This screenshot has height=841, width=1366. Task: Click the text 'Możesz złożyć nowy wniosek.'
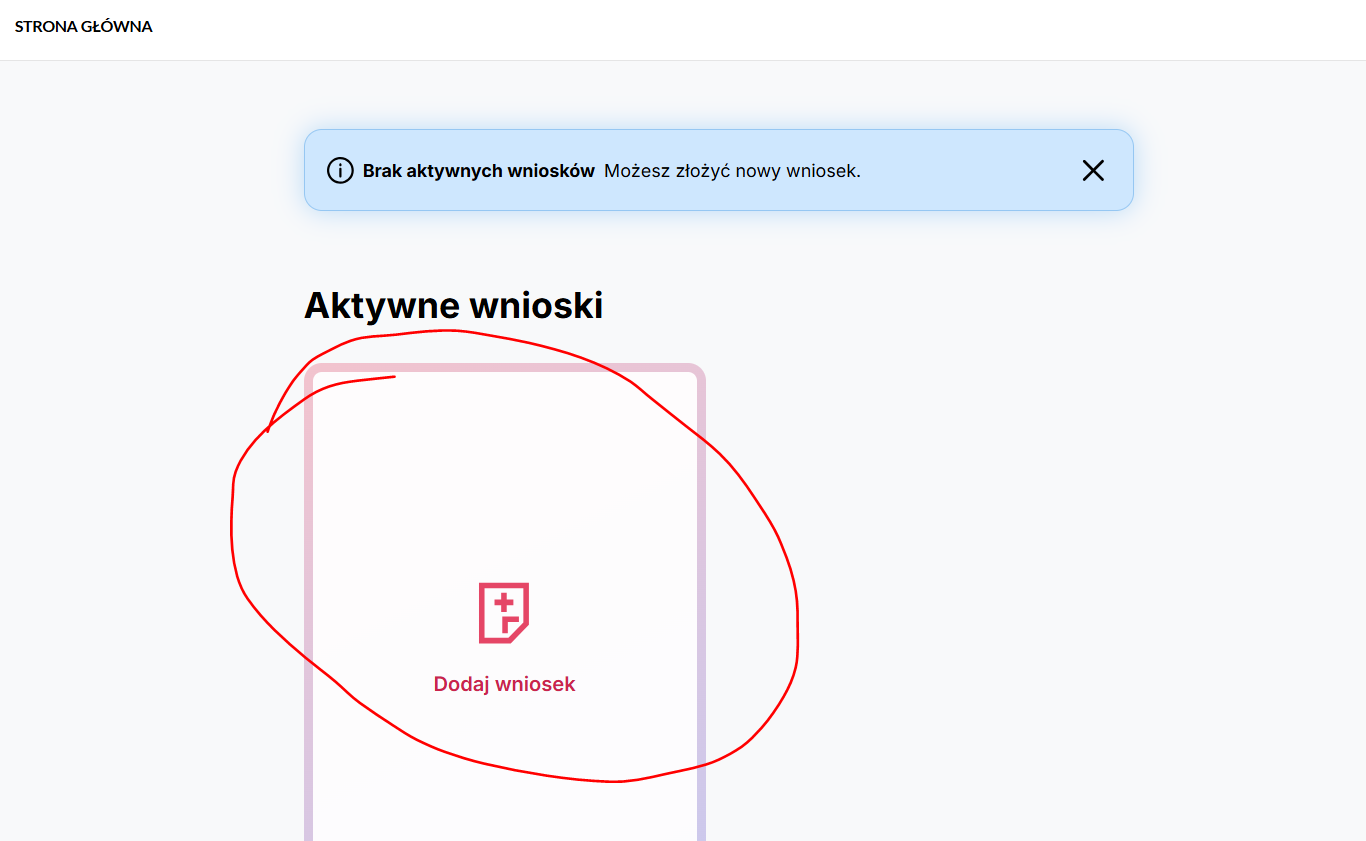732,171
